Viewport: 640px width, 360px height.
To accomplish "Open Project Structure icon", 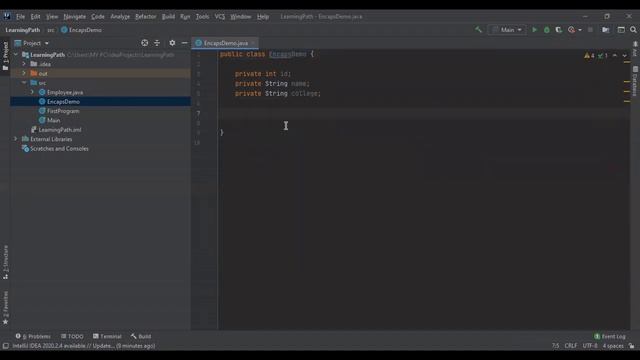I will click(x=606, y=30).
